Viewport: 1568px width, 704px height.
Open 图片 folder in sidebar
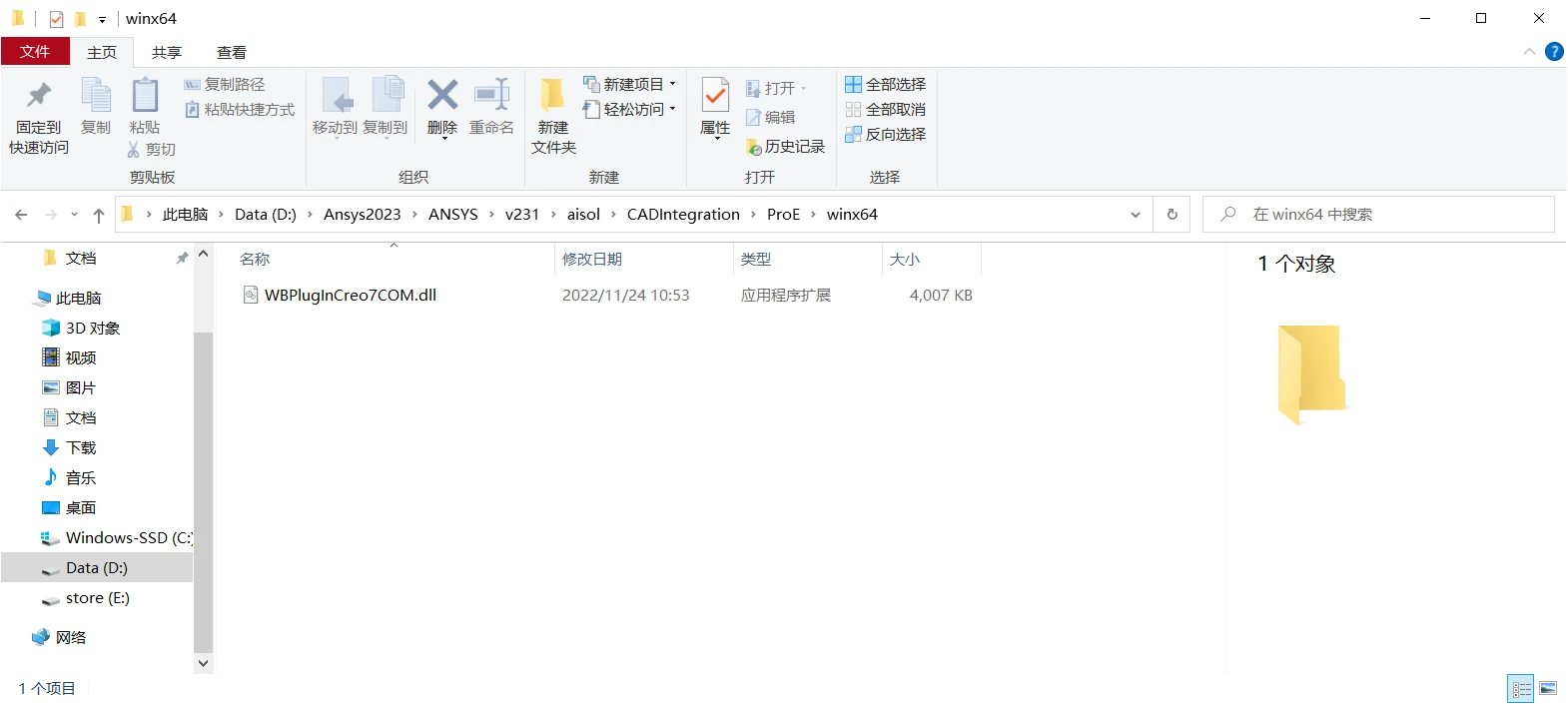81,388
